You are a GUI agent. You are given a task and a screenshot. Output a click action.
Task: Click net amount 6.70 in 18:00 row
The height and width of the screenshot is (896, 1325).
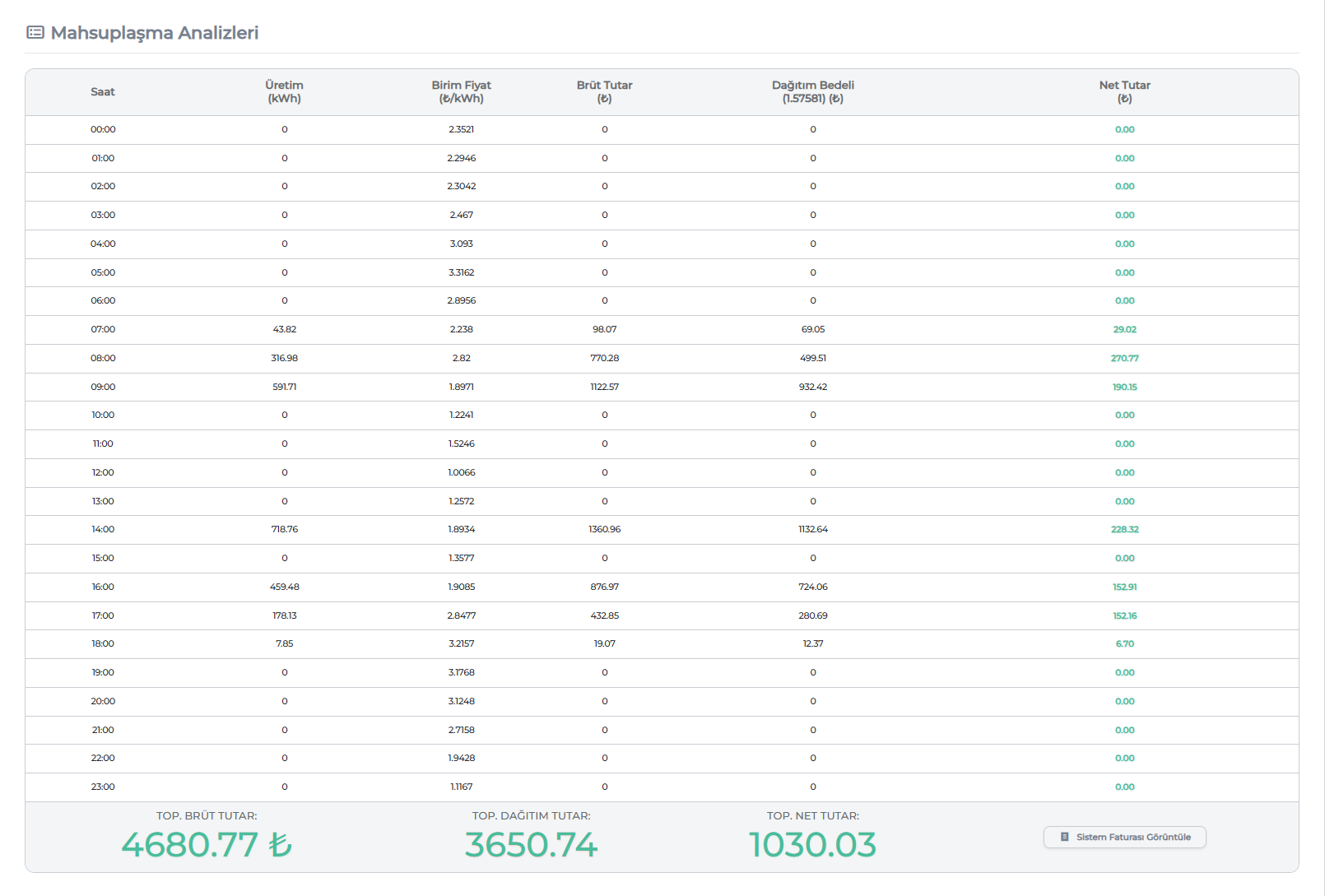tap(1124, 644)
